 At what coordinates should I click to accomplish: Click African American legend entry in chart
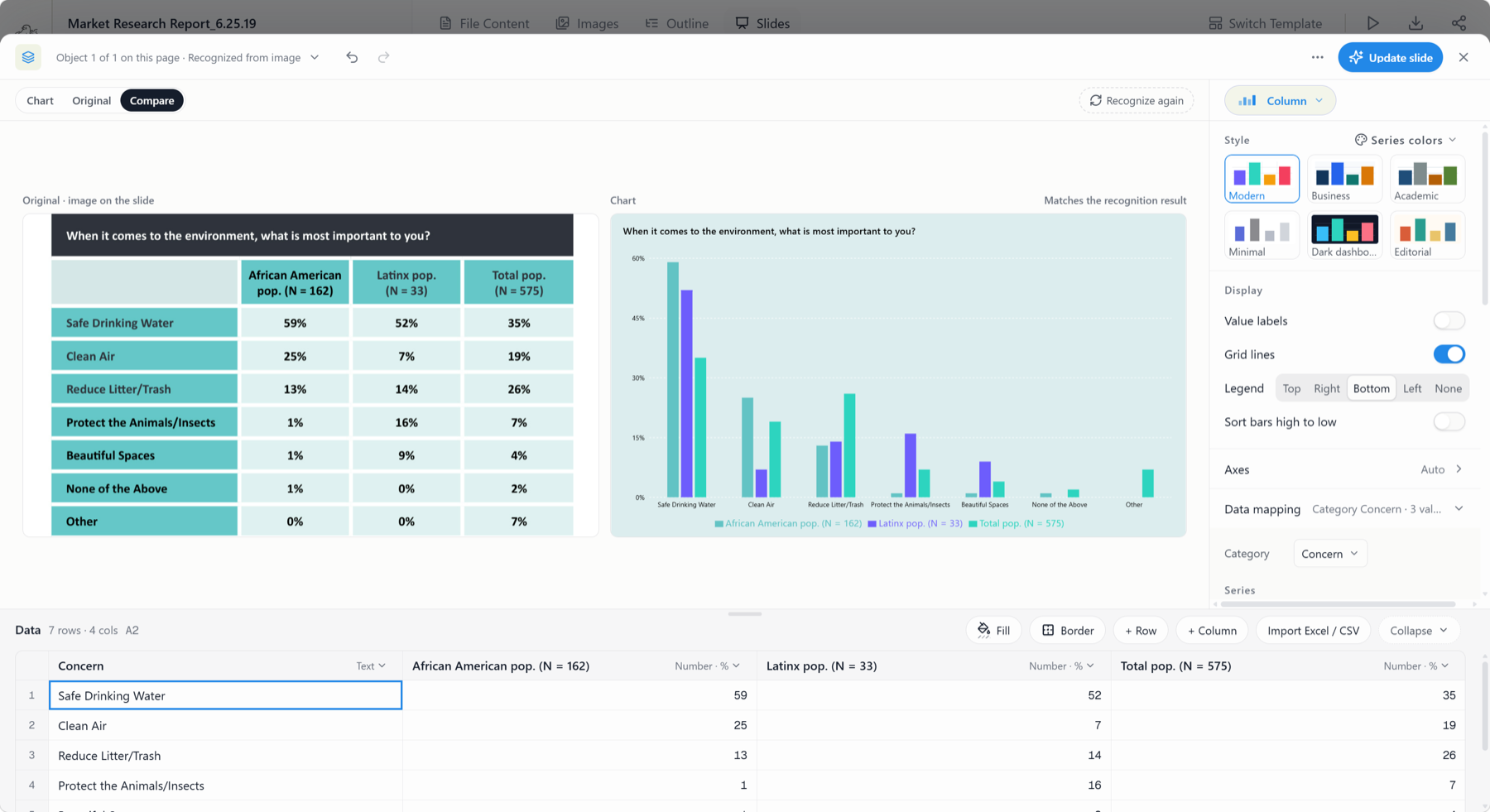pyautogui.click(x=788, y=523)
